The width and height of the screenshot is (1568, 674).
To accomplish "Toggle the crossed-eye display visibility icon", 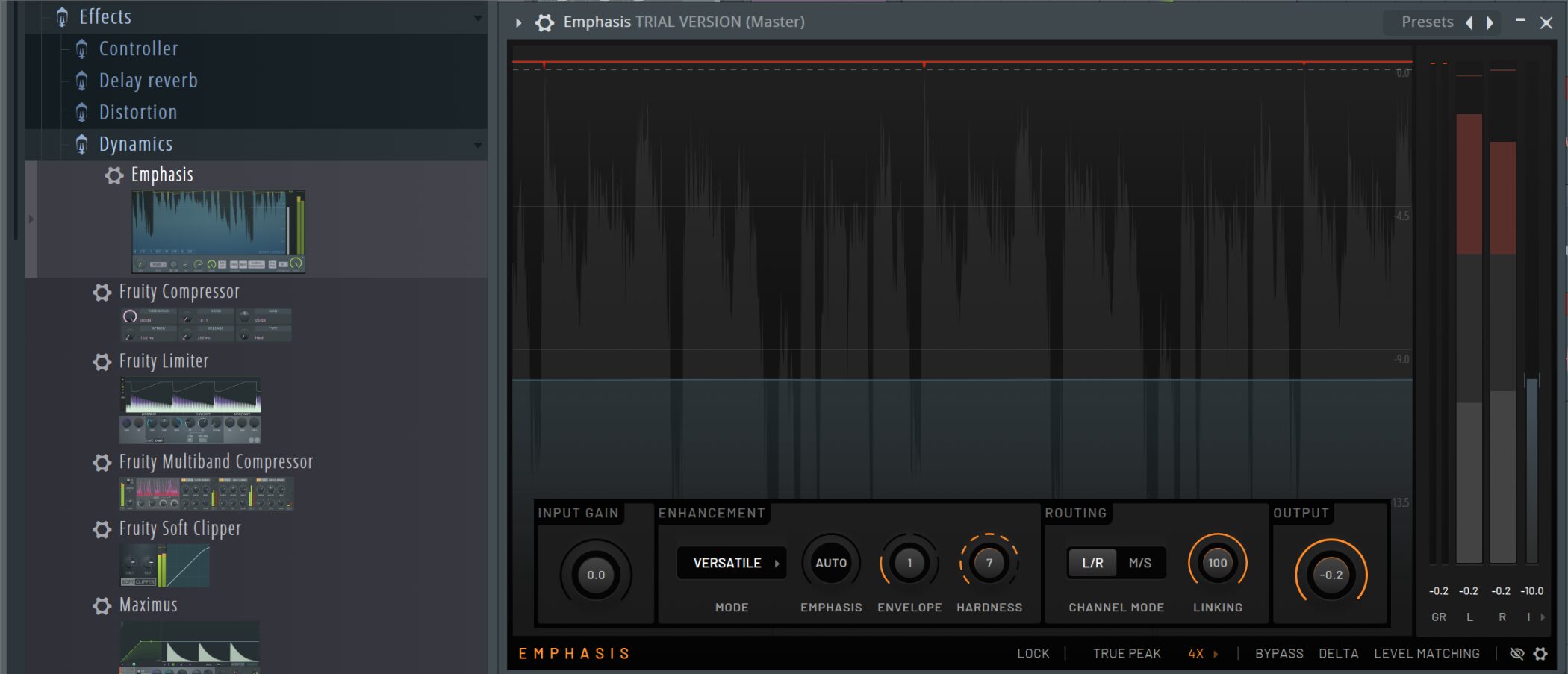I will (1516, 654).
